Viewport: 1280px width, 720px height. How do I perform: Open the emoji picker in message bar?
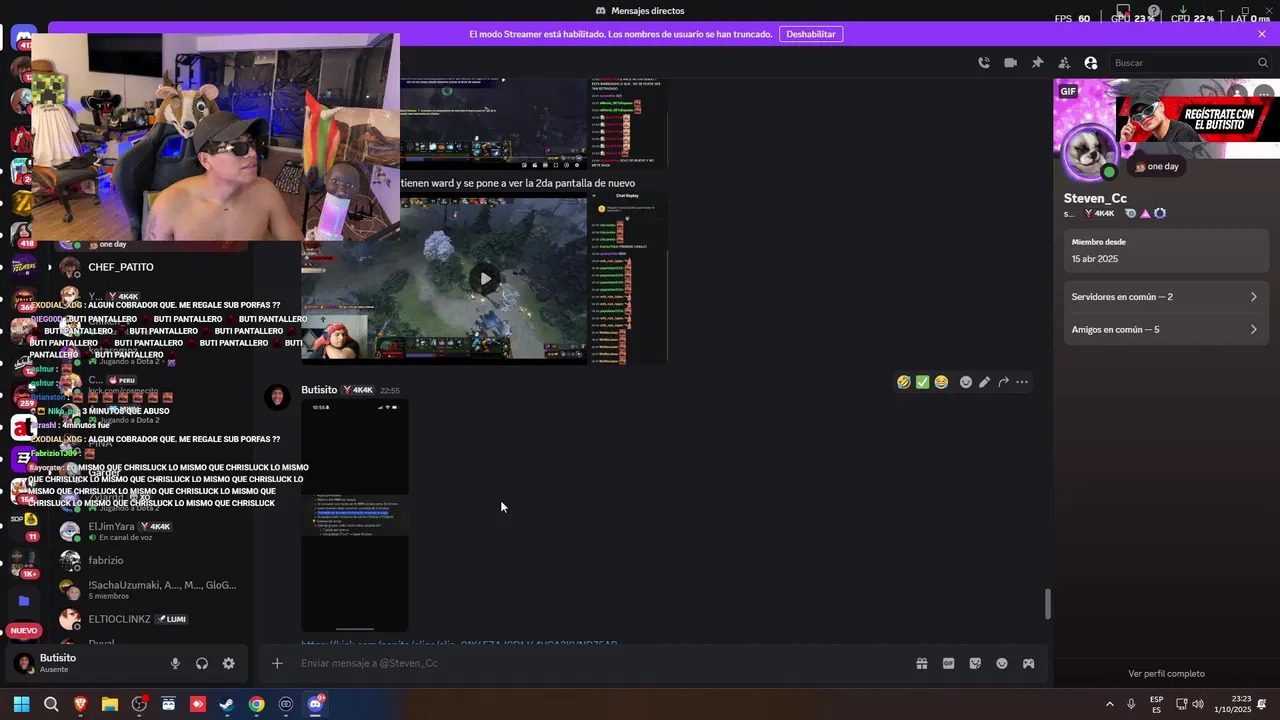click(x=1002, y=664)
